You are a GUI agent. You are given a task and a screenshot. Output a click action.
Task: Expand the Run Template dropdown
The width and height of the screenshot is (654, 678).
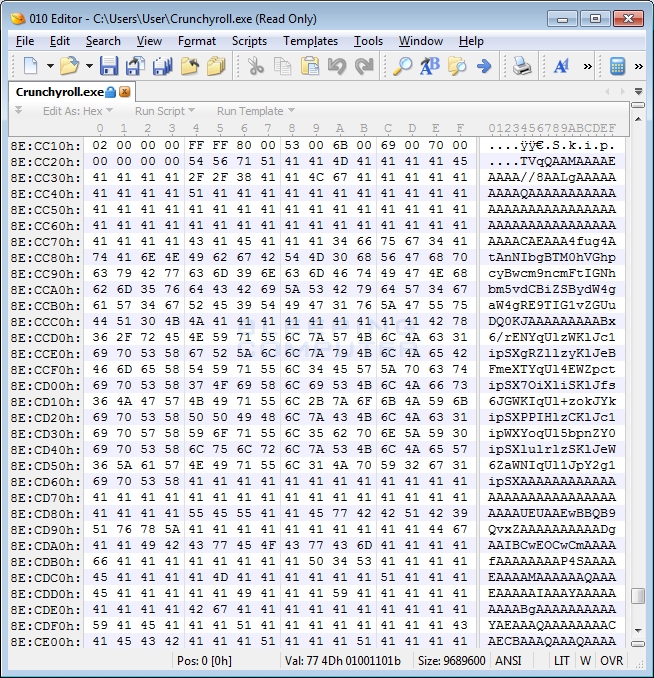point(290,111)
